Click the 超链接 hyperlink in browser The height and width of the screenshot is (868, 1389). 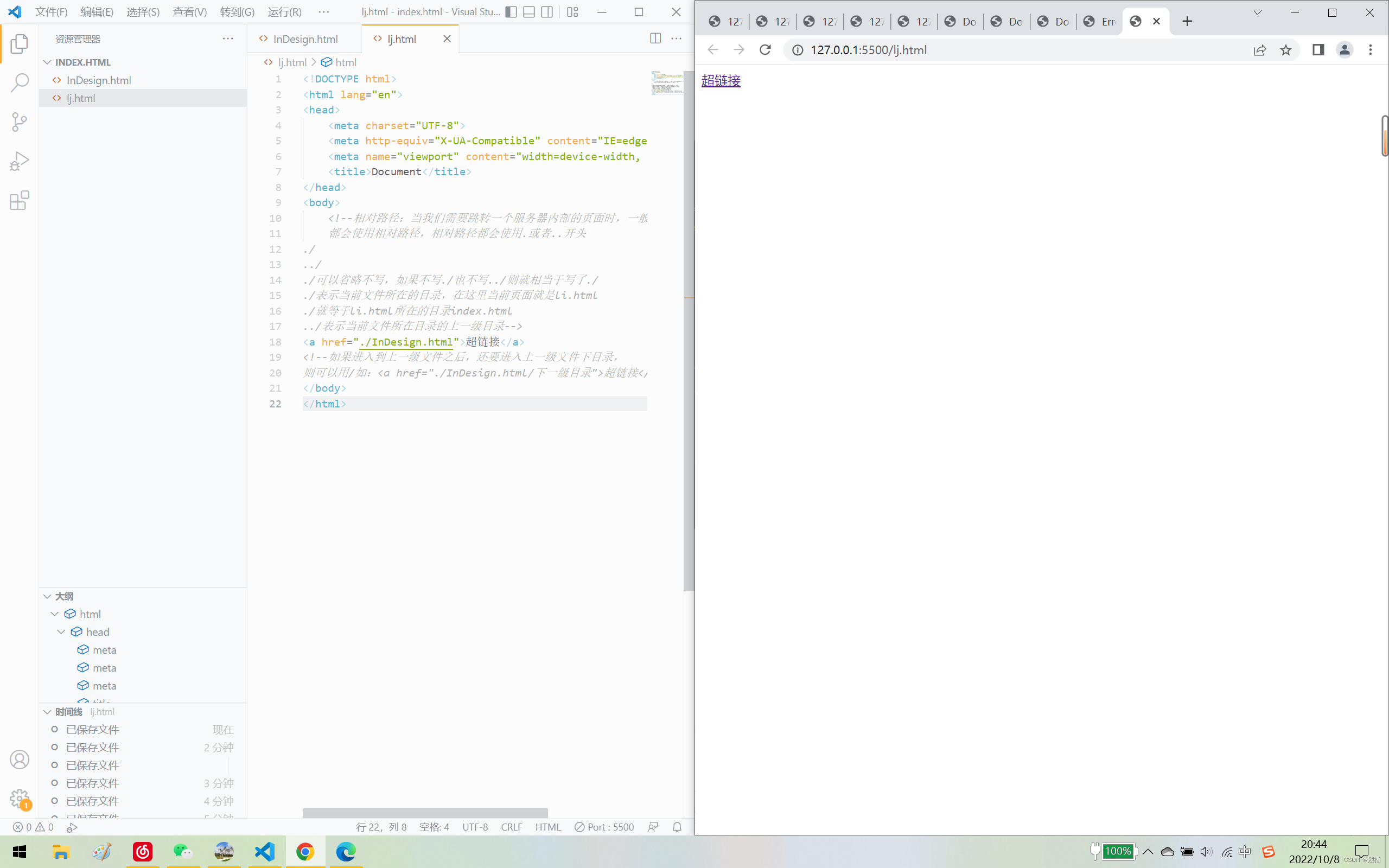(x=721, y=80)
